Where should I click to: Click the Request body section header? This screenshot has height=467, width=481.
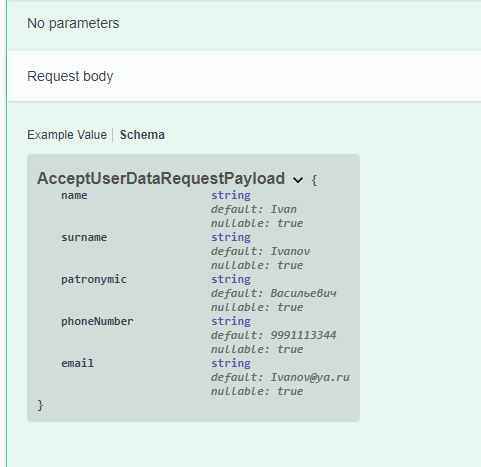coord(70,76)
